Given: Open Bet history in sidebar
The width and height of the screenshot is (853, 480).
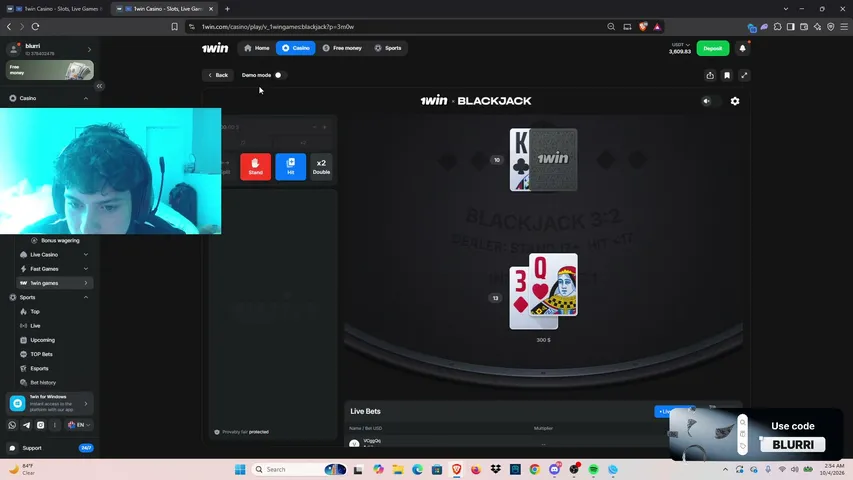Looking at the screenshot, I should [x=42, y=383].
